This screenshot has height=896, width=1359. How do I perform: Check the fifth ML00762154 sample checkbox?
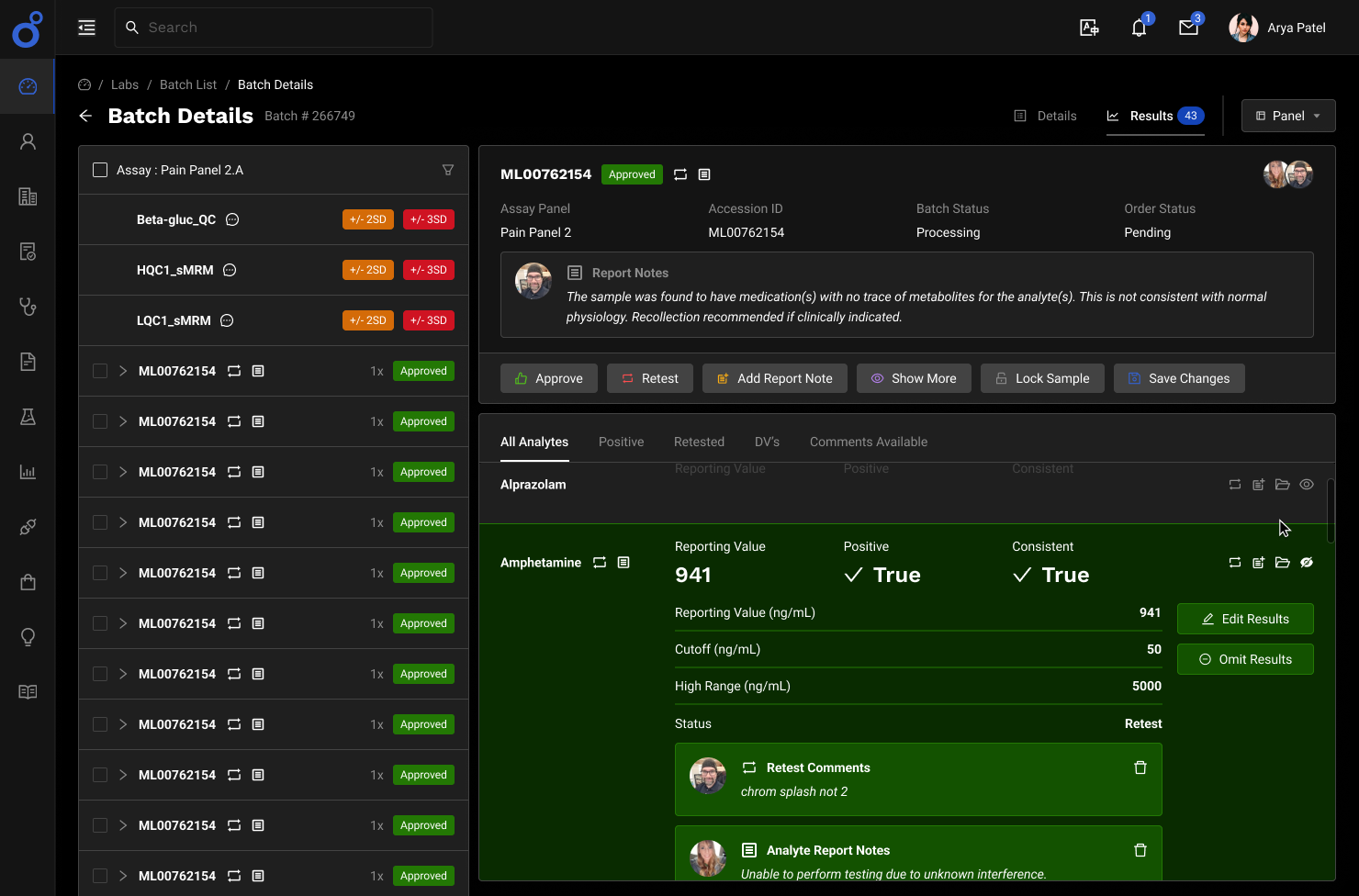100,573
